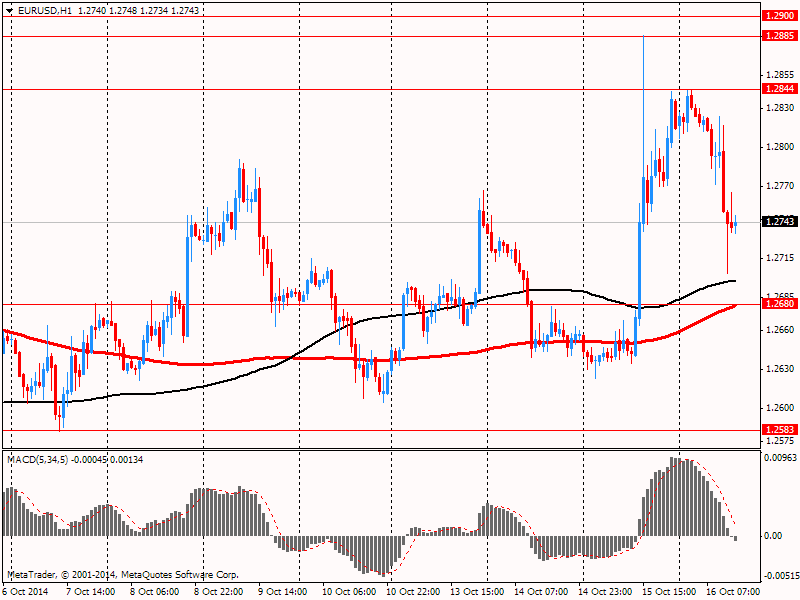This screenshot has height=600, width=800.
Task: Open the chart menu arrow beside EURUSD,H1
Action: [10, 10]
